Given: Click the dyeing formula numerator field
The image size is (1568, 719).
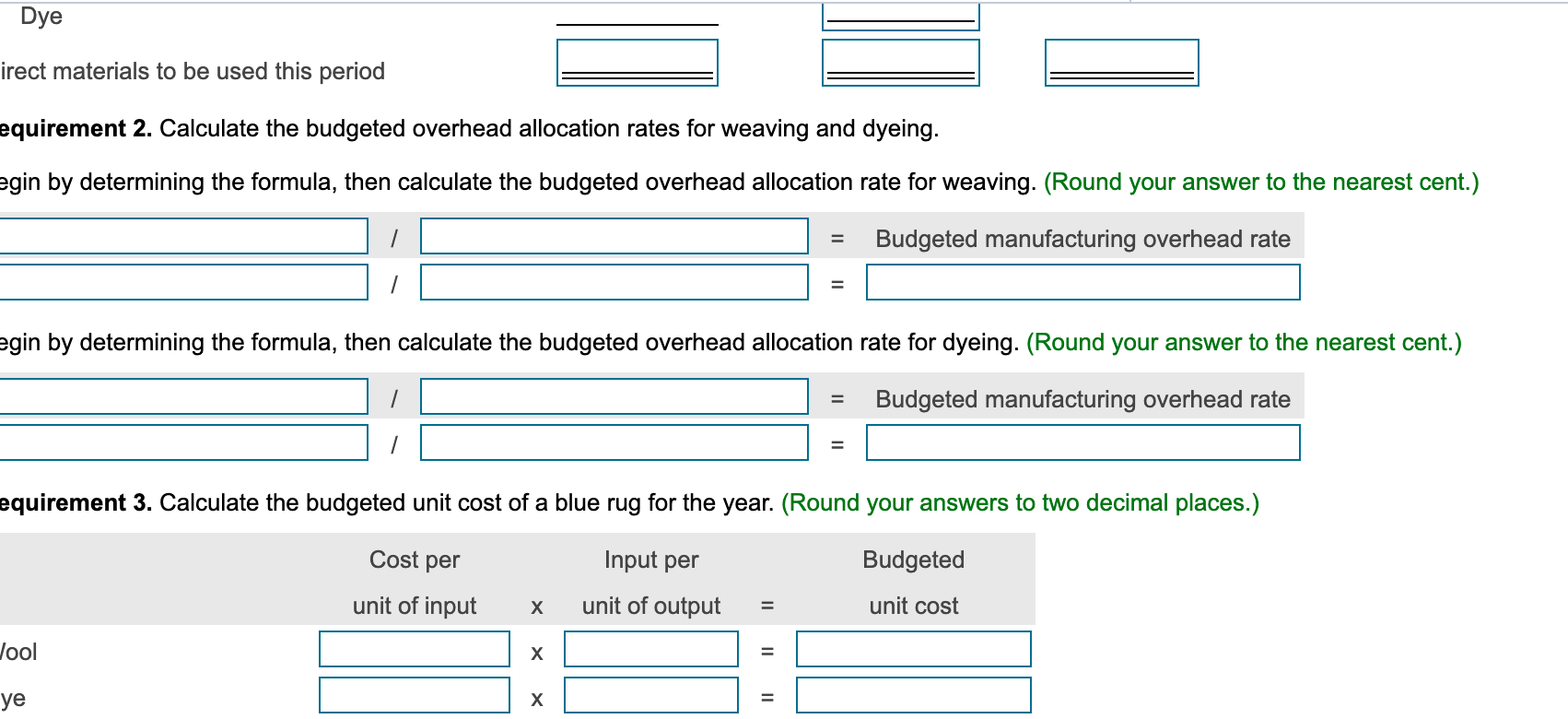Looking at the screenshot, I should tap(180, 398).
